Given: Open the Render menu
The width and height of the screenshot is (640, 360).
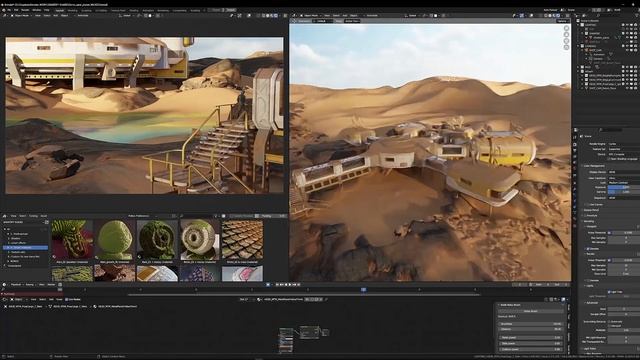Looking at the screenshot, I should [25, 10].
